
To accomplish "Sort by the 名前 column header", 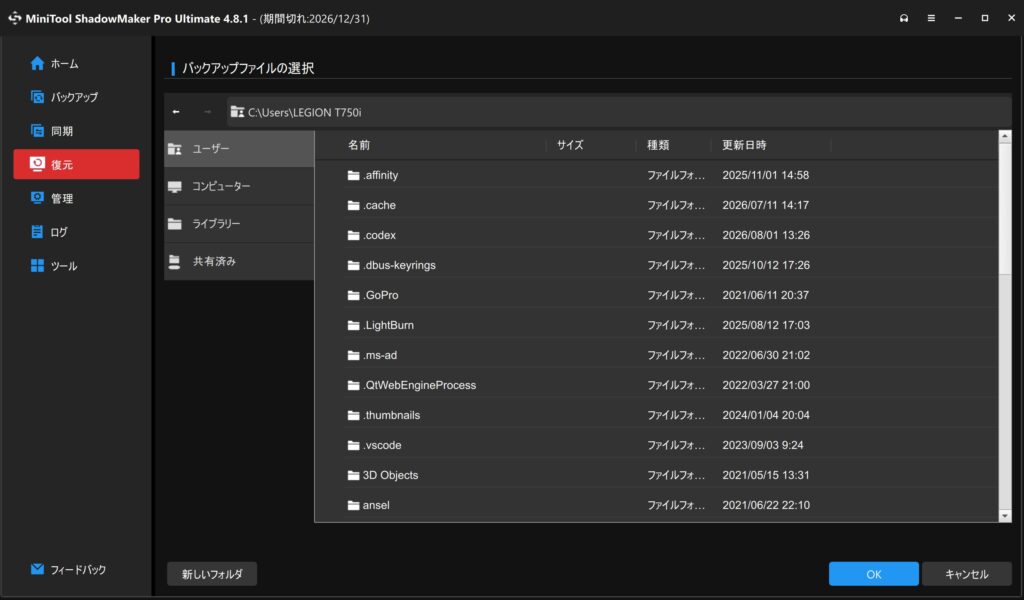I will [359, 145].
